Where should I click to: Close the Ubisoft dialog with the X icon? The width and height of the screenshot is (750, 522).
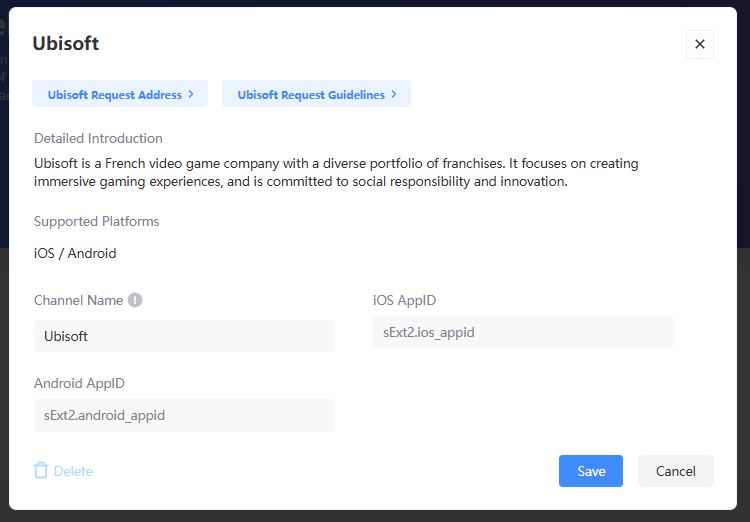[699, 44]
